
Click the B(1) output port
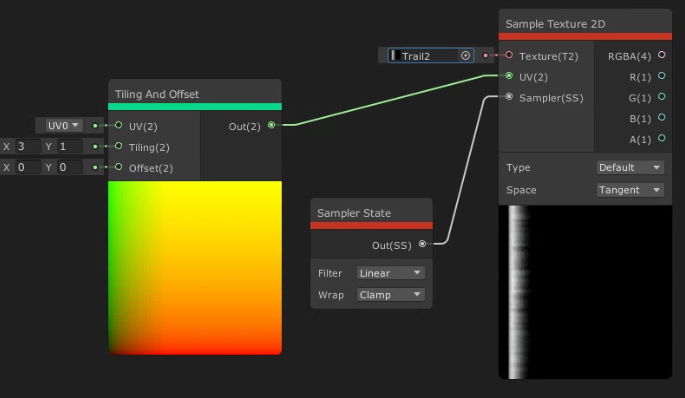click(x=661, y=118)
